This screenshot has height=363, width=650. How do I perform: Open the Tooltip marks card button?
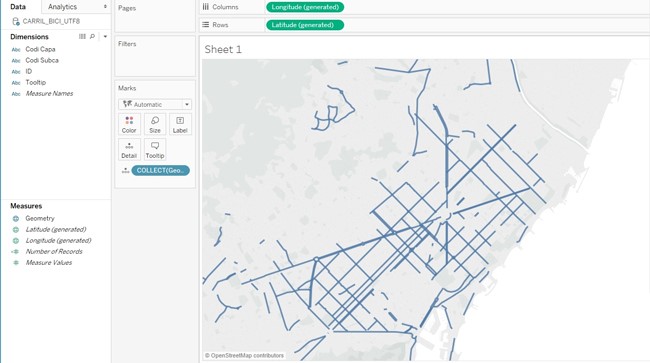(155, 150)
